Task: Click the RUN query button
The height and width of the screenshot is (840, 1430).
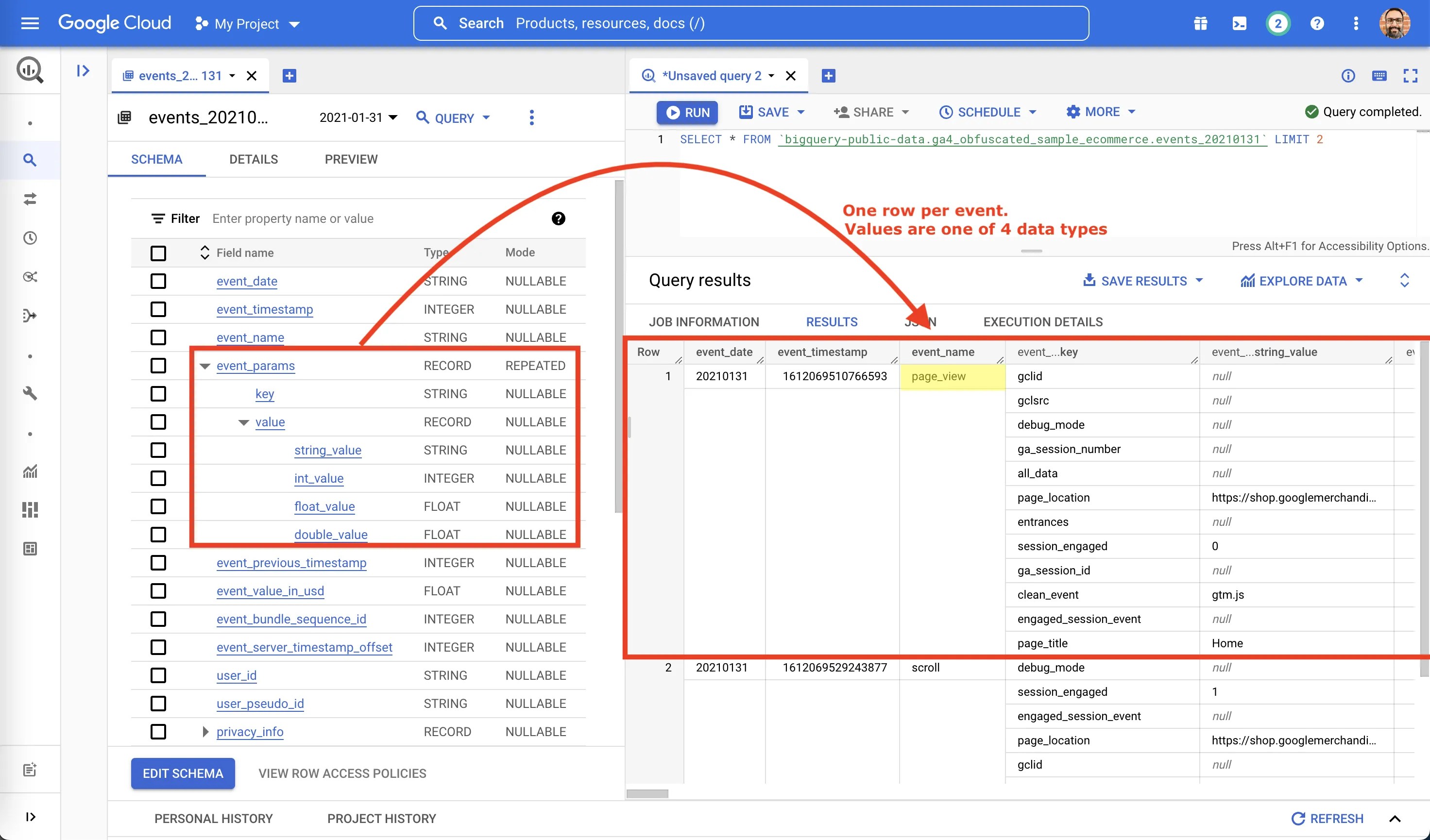Action: [x=687, y=112]
